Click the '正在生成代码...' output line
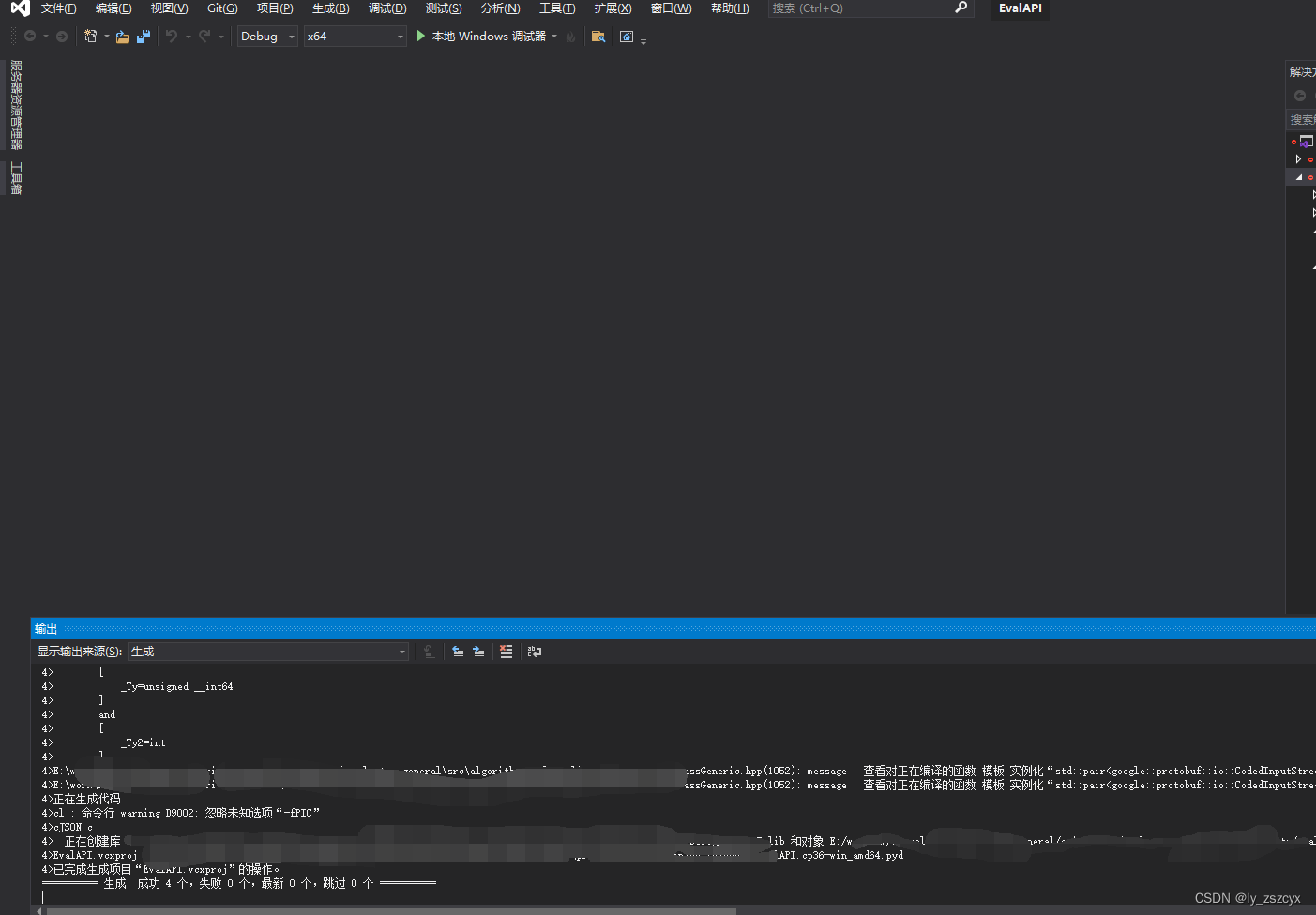1316x915 pixels. tap(88, 800)
